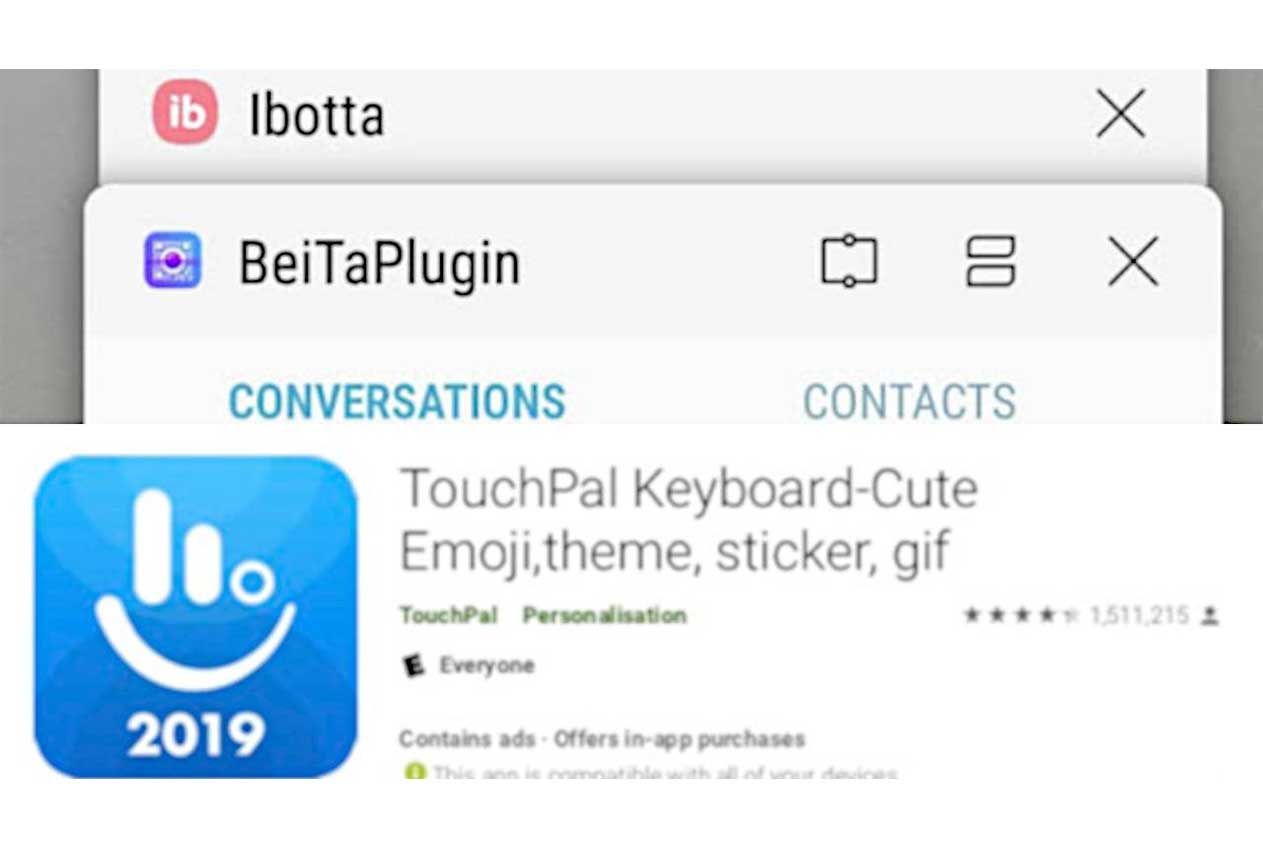Open BeiTaPlugin in pop-up view
The height and width of the screenshot is (848, 1263).
(849, 262)
